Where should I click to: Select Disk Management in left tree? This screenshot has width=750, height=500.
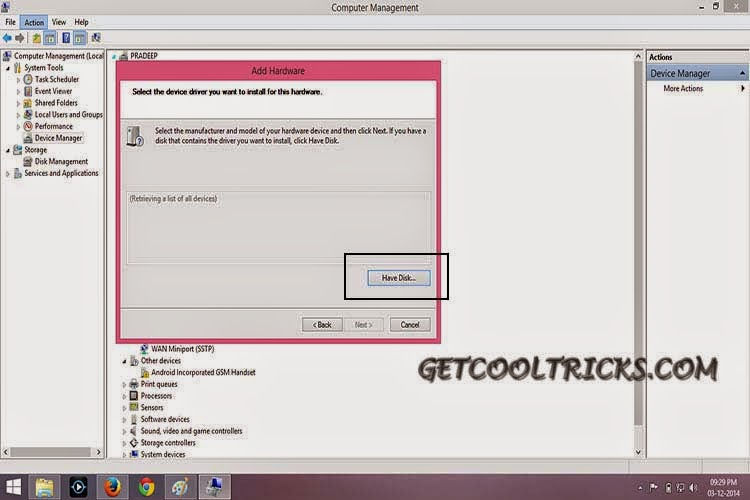[x=61, y=162]
